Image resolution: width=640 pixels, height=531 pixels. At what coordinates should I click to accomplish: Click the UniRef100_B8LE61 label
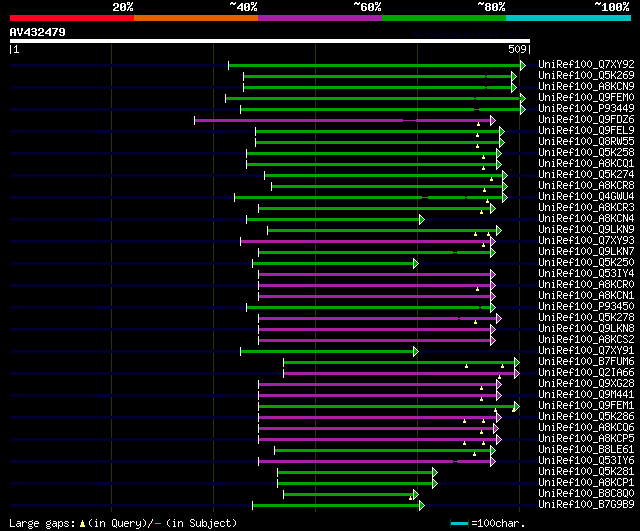(x=586, y=450)
